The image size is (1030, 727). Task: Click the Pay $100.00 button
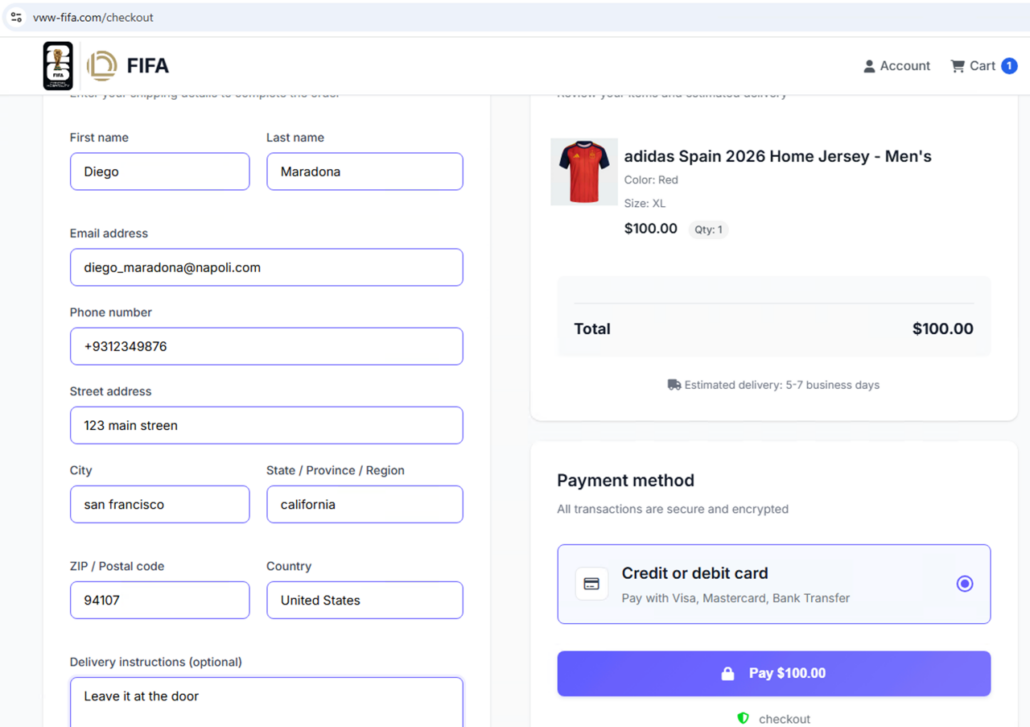tap(773, 673)
